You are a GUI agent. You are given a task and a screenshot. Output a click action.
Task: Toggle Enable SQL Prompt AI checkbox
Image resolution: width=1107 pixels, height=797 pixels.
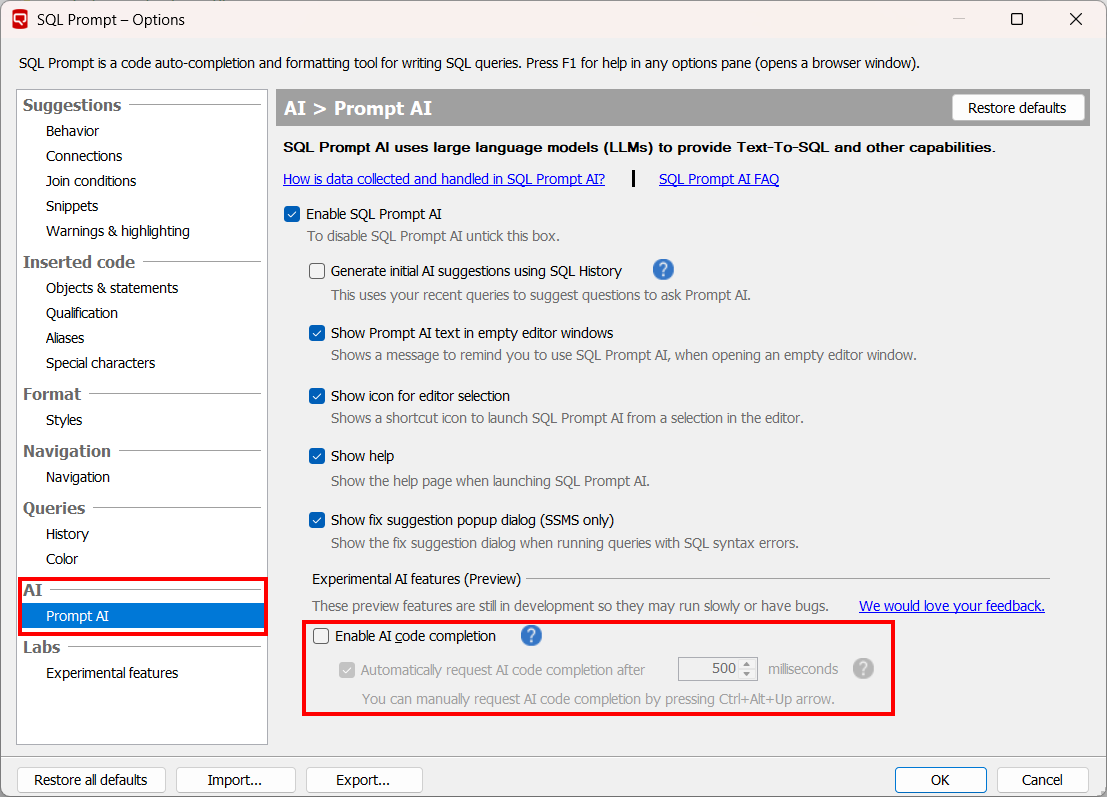tap(292, 214)
